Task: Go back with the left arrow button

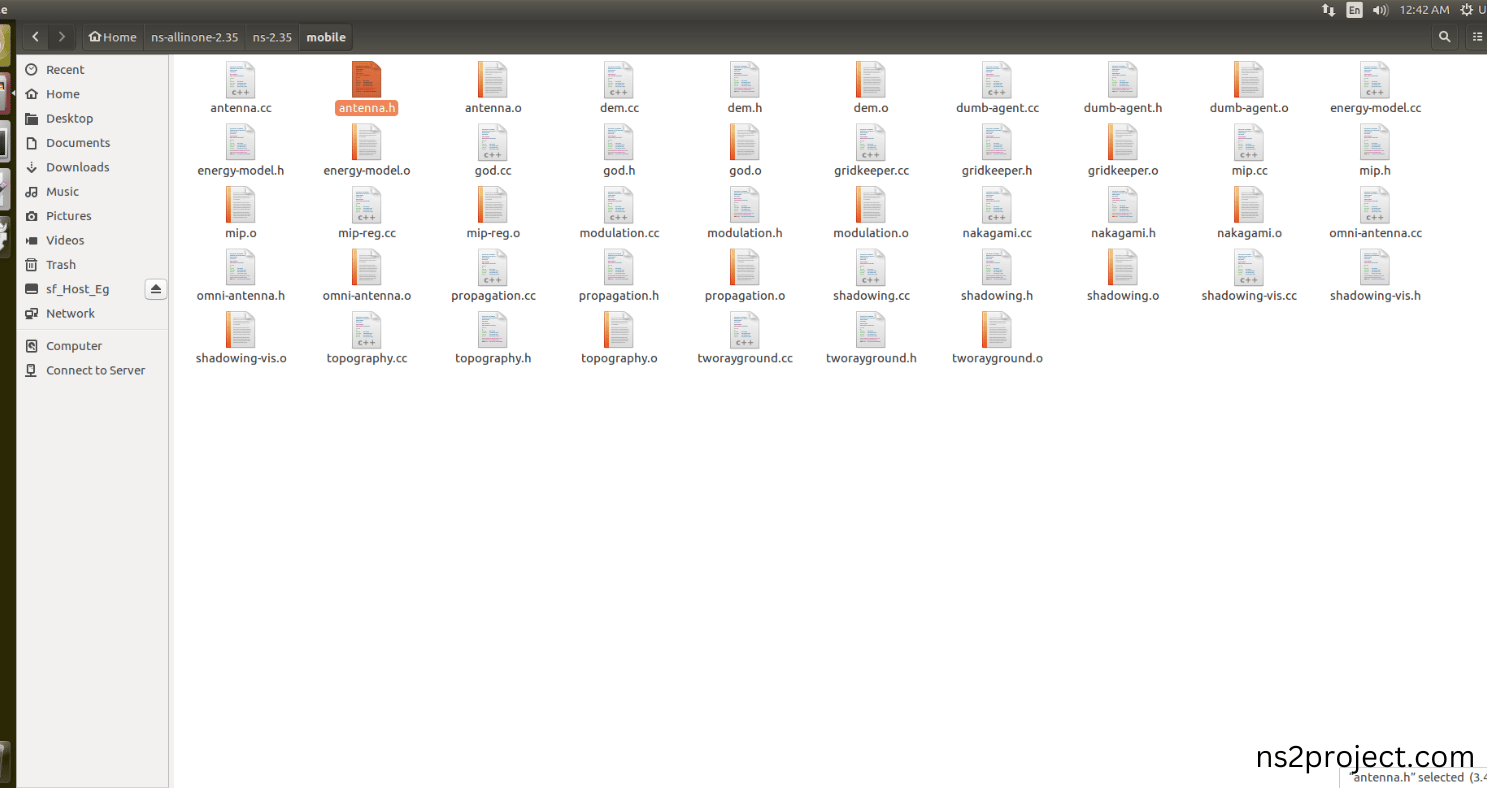Action: (x=35, y=37)
